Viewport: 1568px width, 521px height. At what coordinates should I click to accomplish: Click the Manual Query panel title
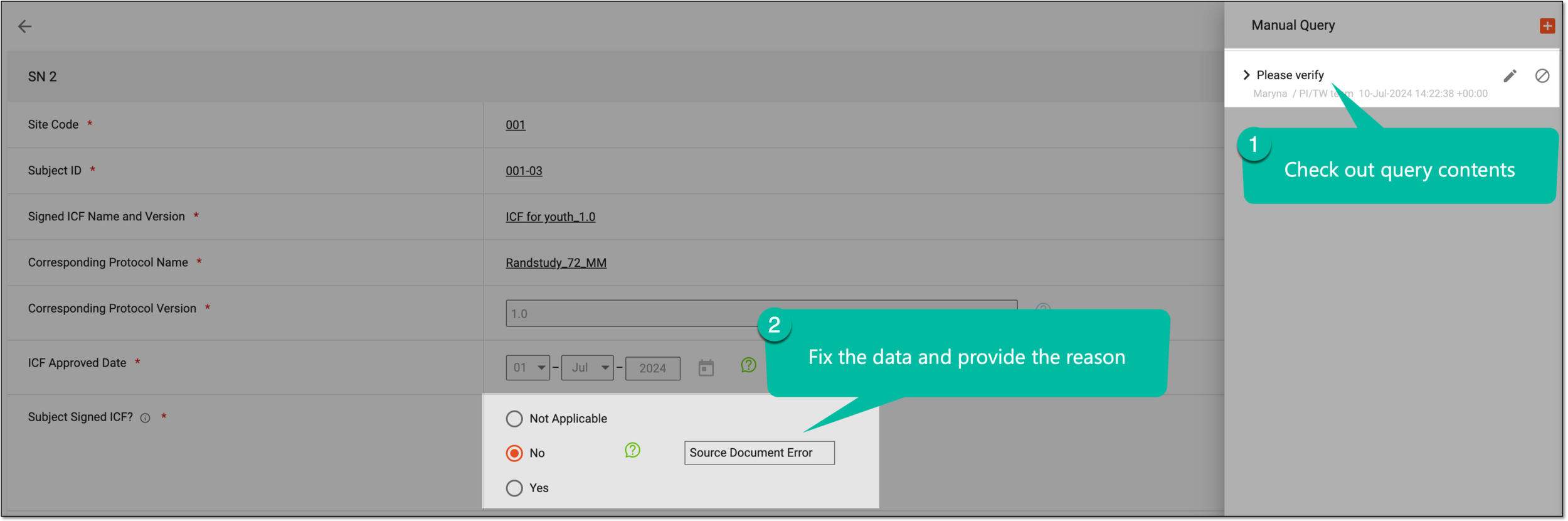[1293, 25]
